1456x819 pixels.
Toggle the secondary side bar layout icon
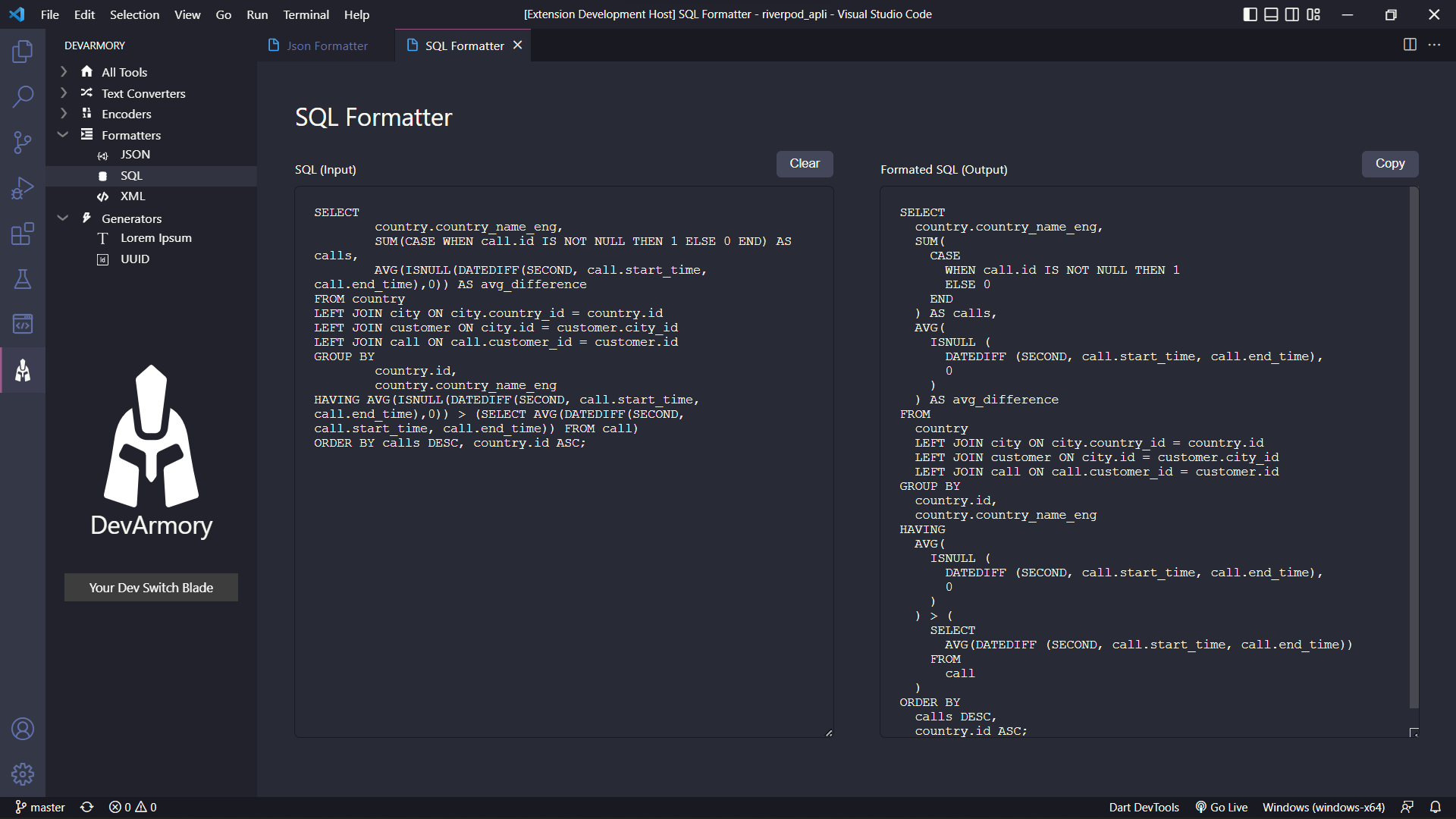(1292, 14)
